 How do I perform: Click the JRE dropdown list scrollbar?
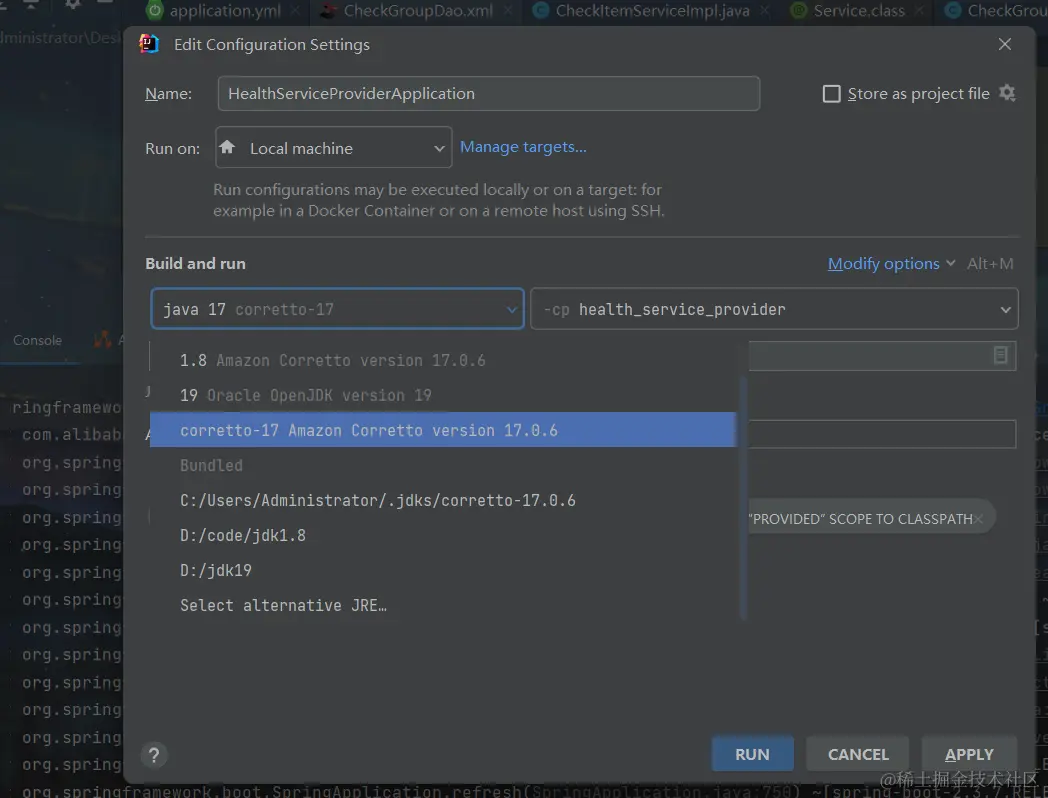[743, 497]
